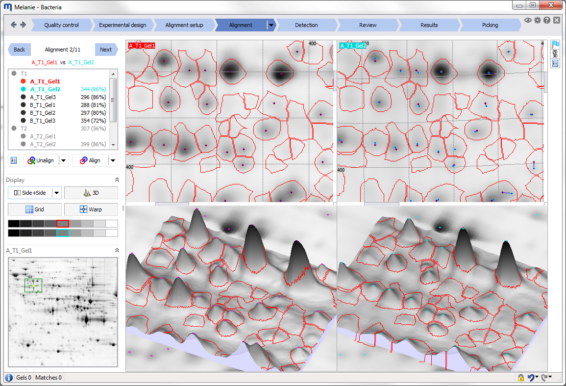Open the Results step
The height and width of the screenshot is (386, 566).
(x=429, y=25)
